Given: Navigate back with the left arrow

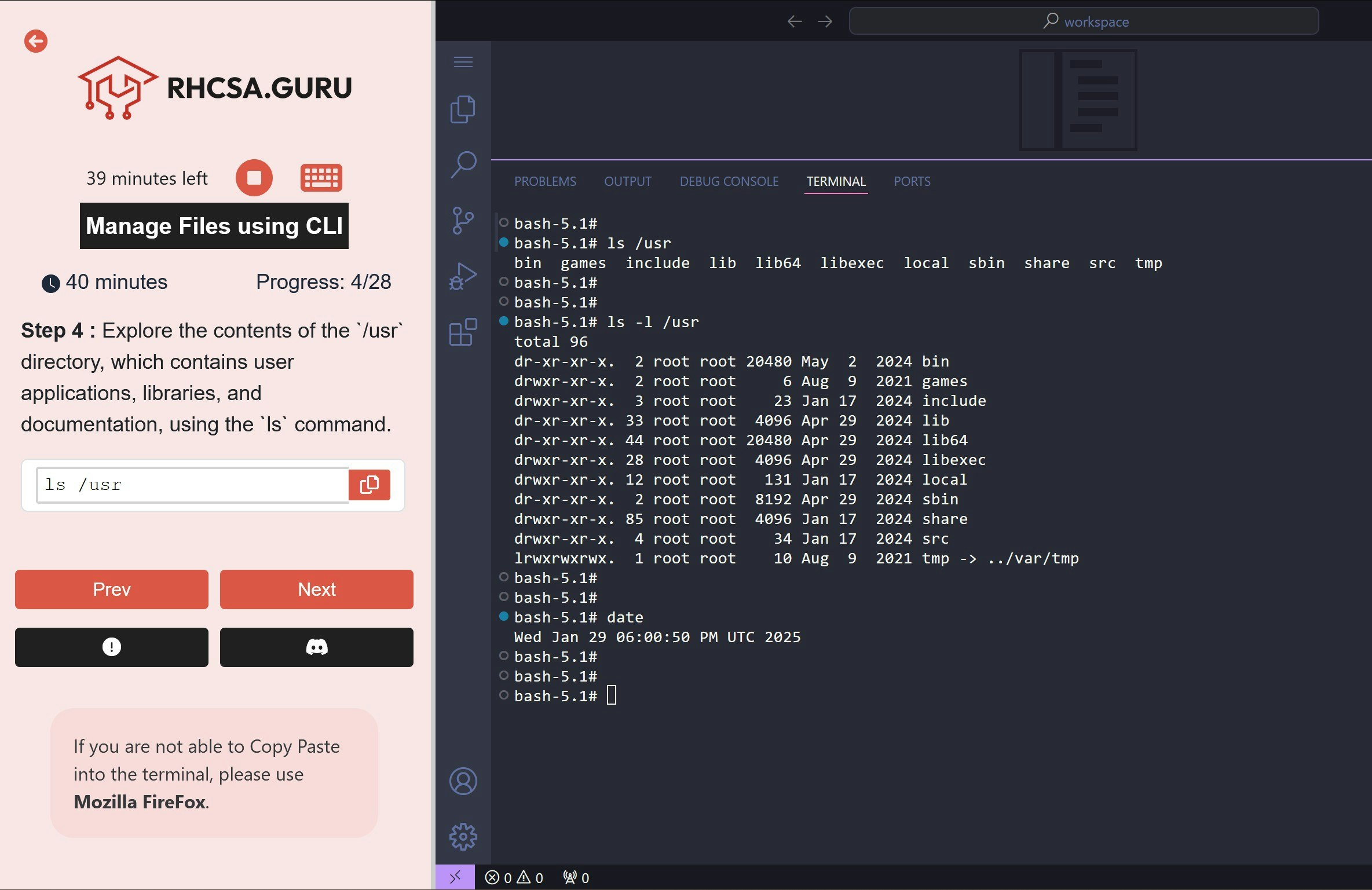Looking at the screenshot, I should click(795, 21).
